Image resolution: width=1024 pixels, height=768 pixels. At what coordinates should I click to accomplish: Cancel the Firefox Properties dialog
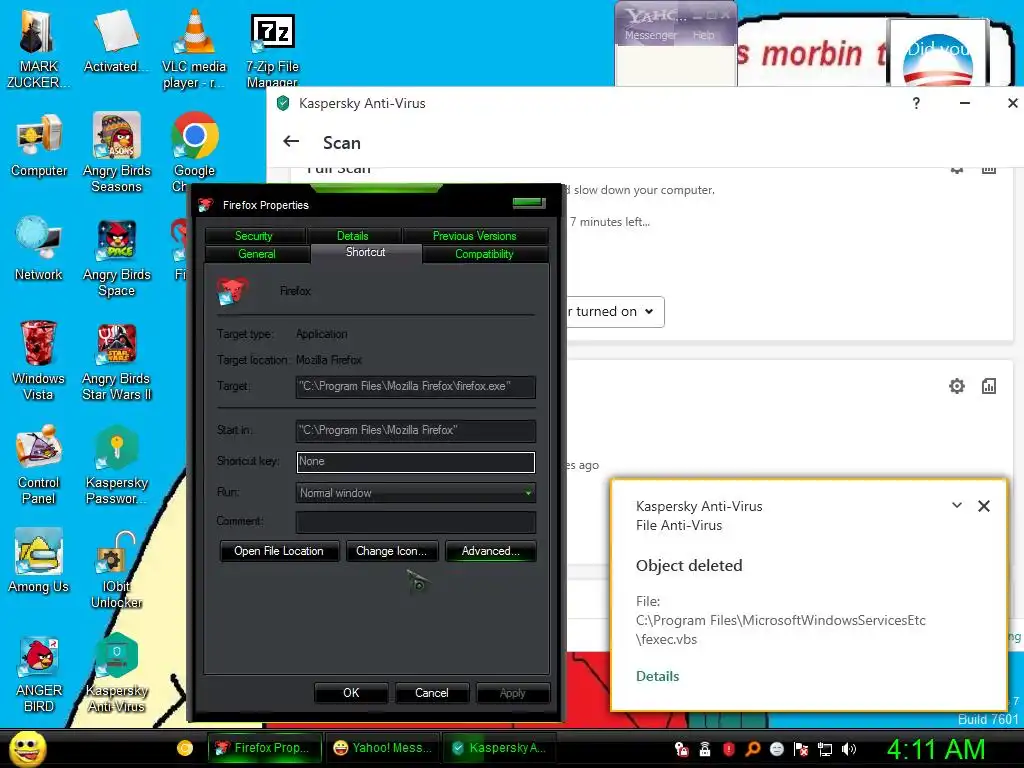[x=432, y=693]
